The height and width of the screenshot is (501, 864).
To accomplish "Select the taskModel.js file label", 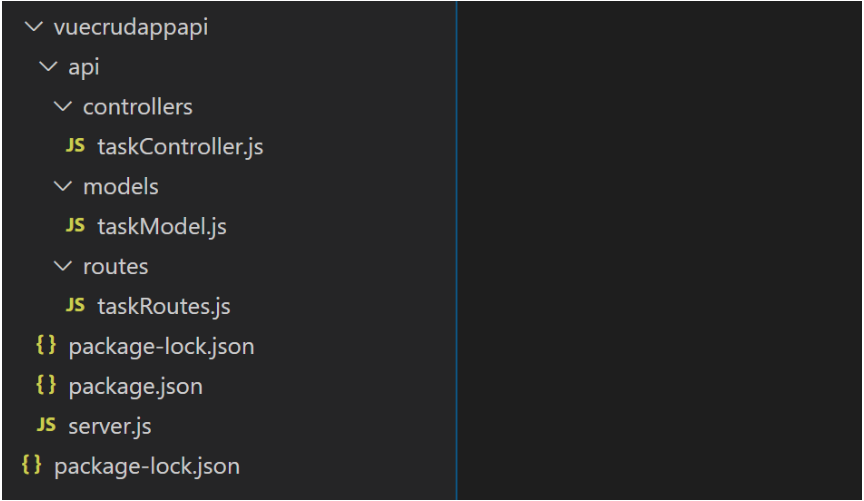I will coord(162,227).
